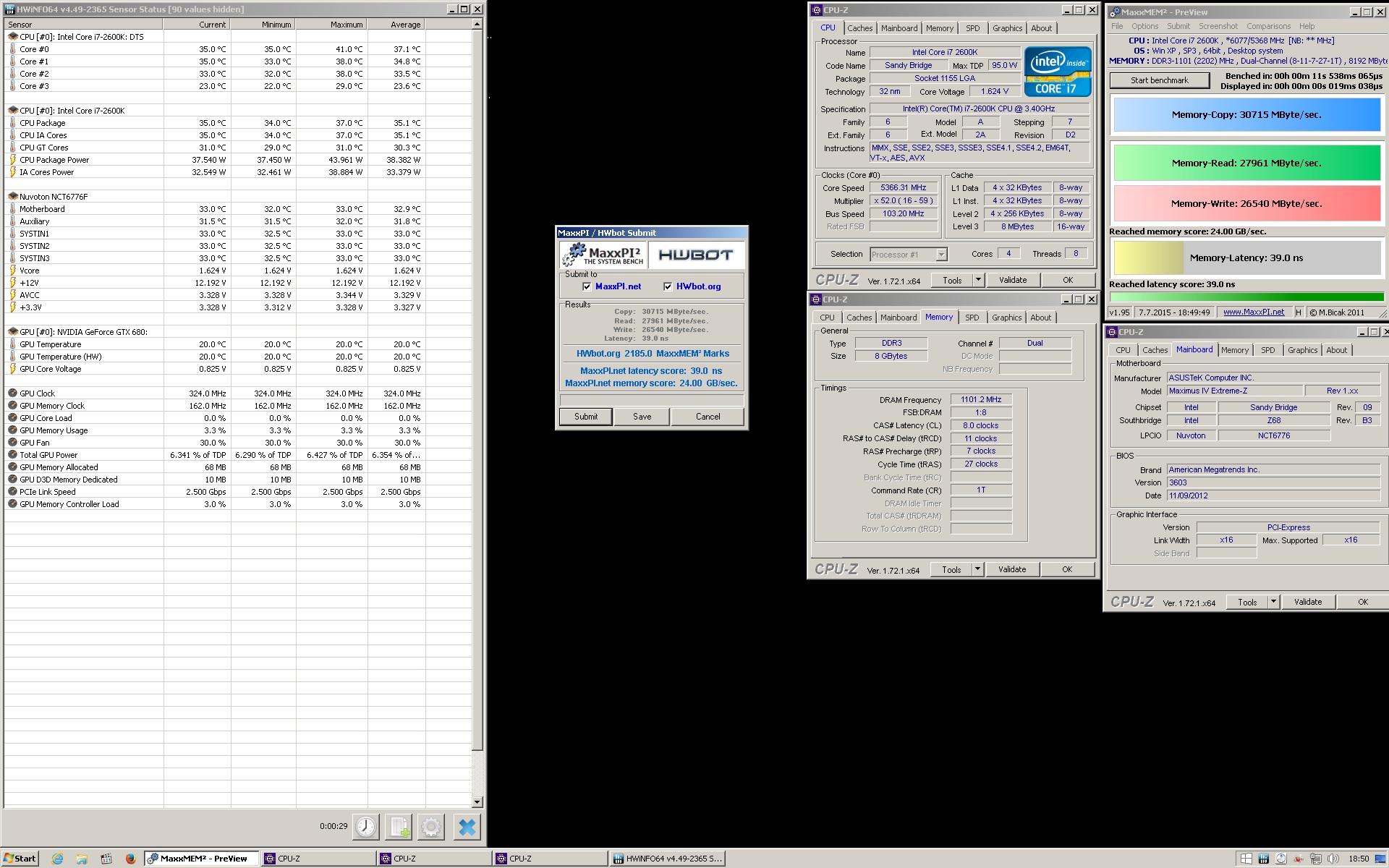Open the Processor #1 selection dropdown
1389x868 pixels.
pyautogui.click(x=941, y=255)
